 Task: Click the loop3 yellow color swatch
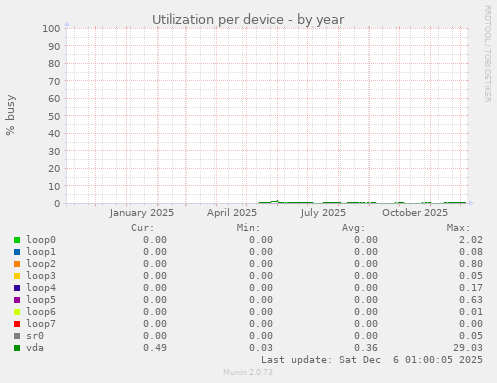point(17,276)
